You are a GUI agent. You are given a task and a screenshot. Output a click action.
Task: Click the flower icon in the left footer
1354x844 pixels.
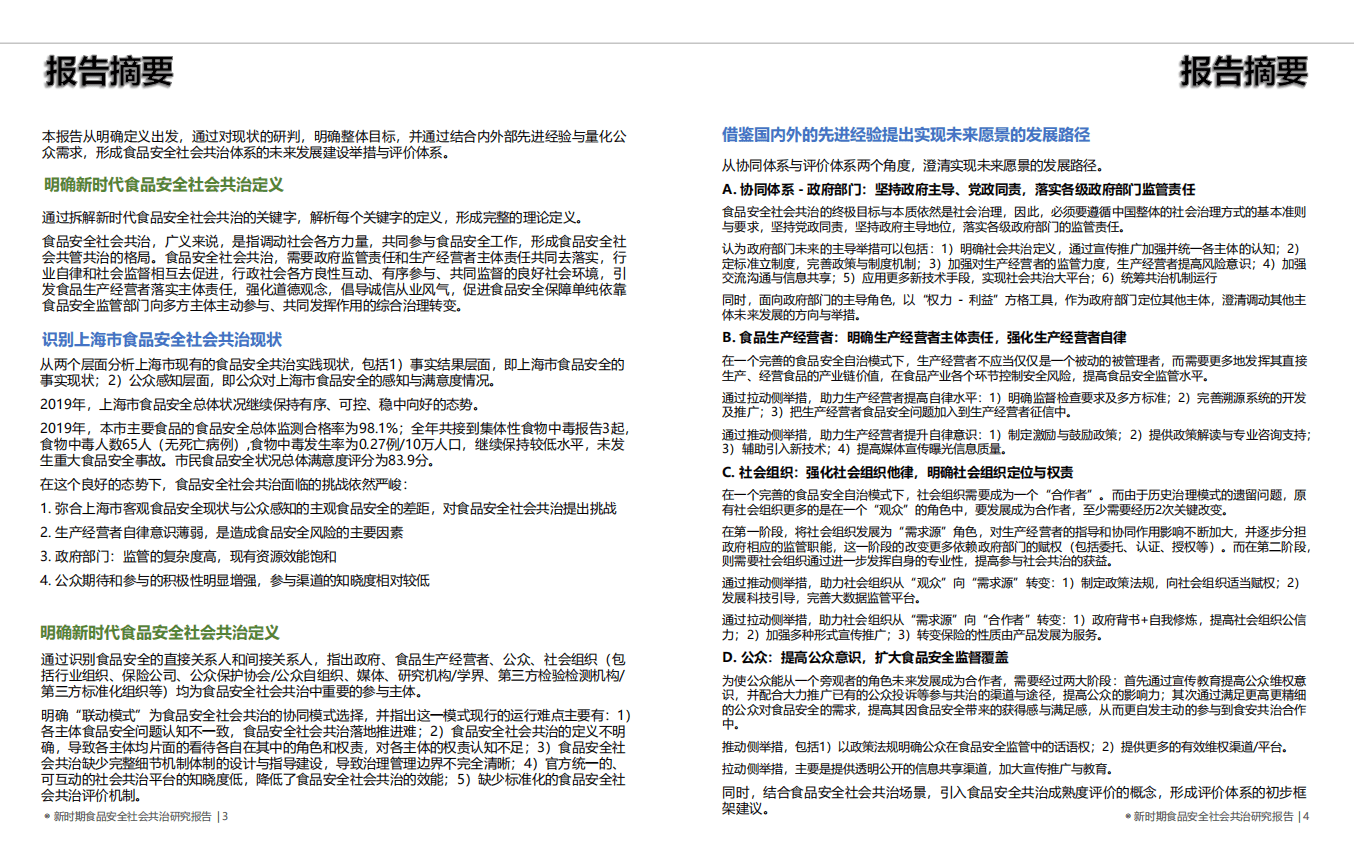click(47, 817)
